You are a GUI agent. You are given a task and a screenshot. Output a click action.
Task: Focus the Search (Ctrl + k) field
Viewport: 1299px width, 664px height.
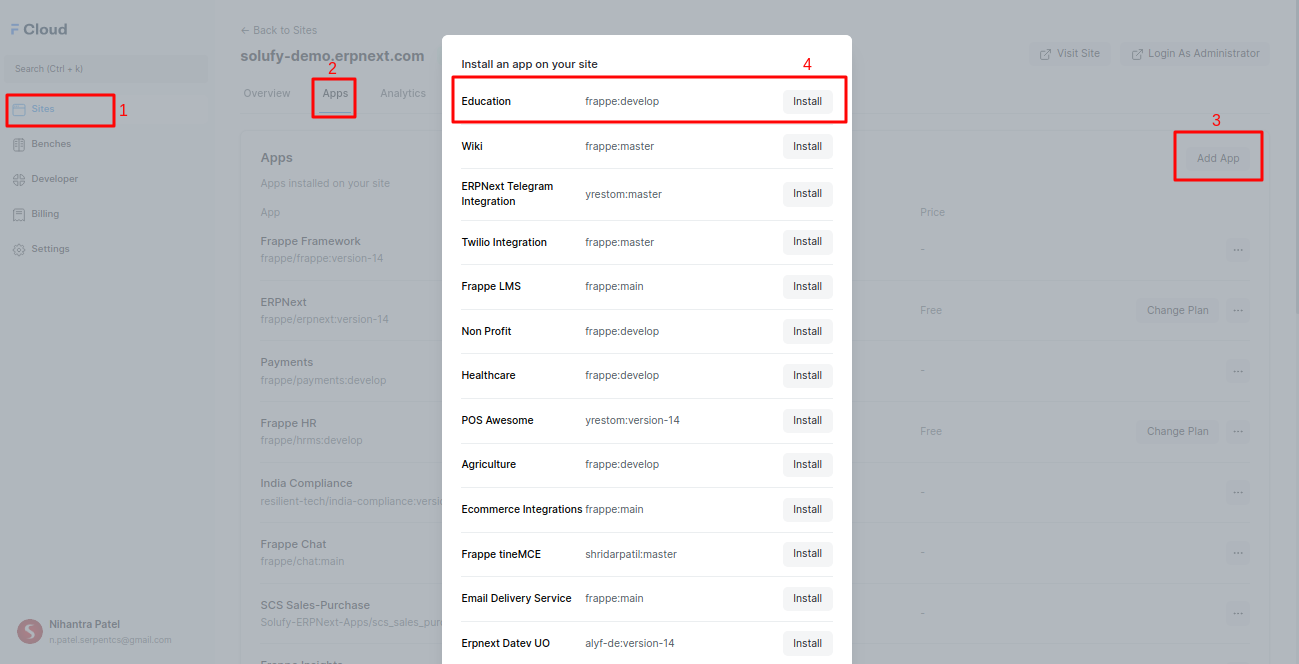click(x=105, y=69)
